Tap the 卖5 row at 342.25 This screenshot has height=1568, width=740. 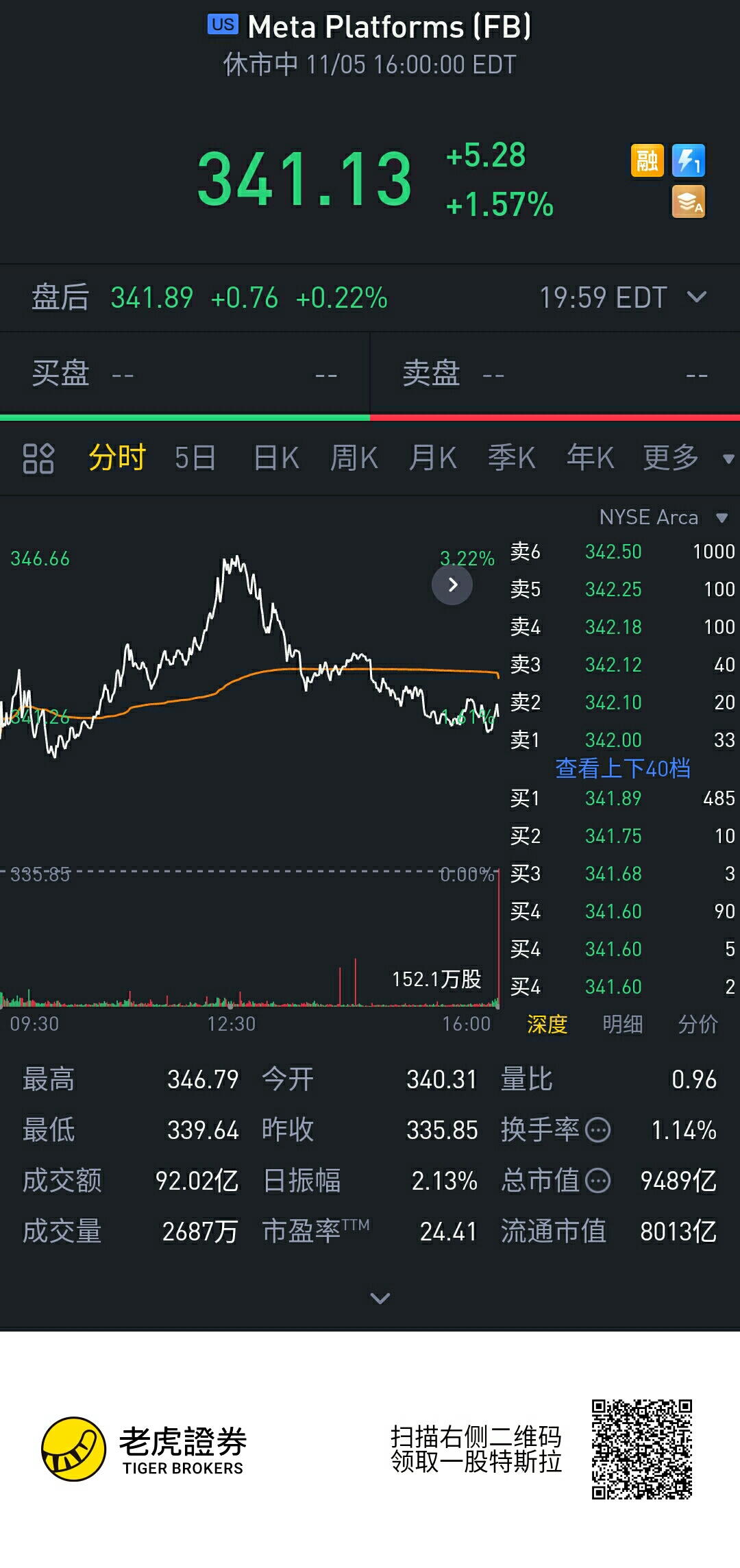(x=622, y=589)
